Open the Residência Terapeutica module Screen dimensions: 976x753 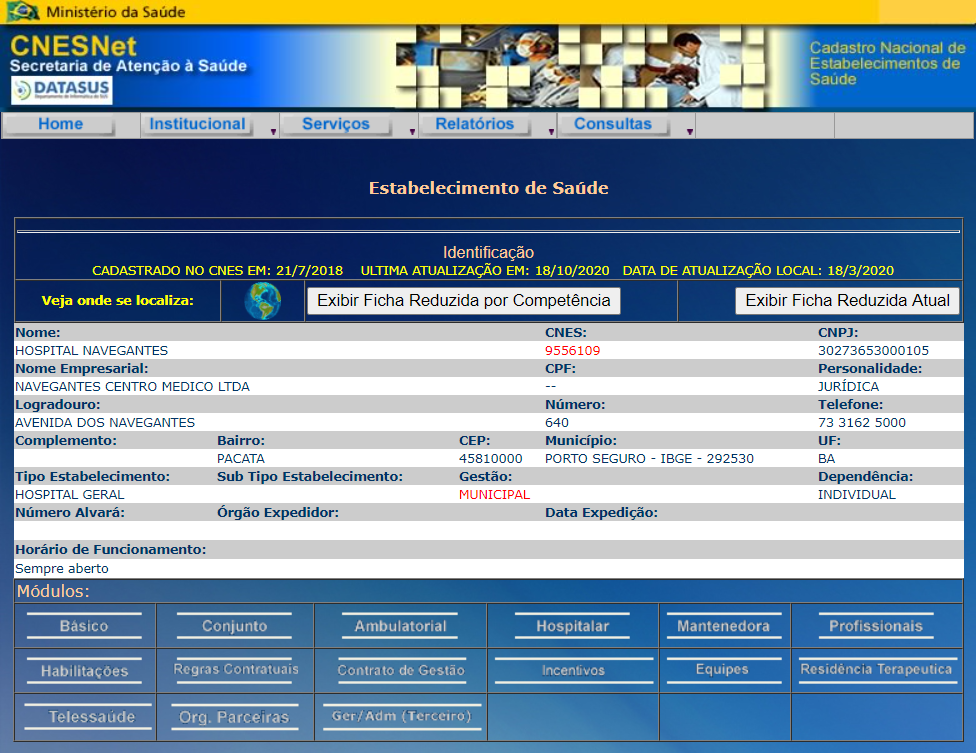(x=876, y=670)
